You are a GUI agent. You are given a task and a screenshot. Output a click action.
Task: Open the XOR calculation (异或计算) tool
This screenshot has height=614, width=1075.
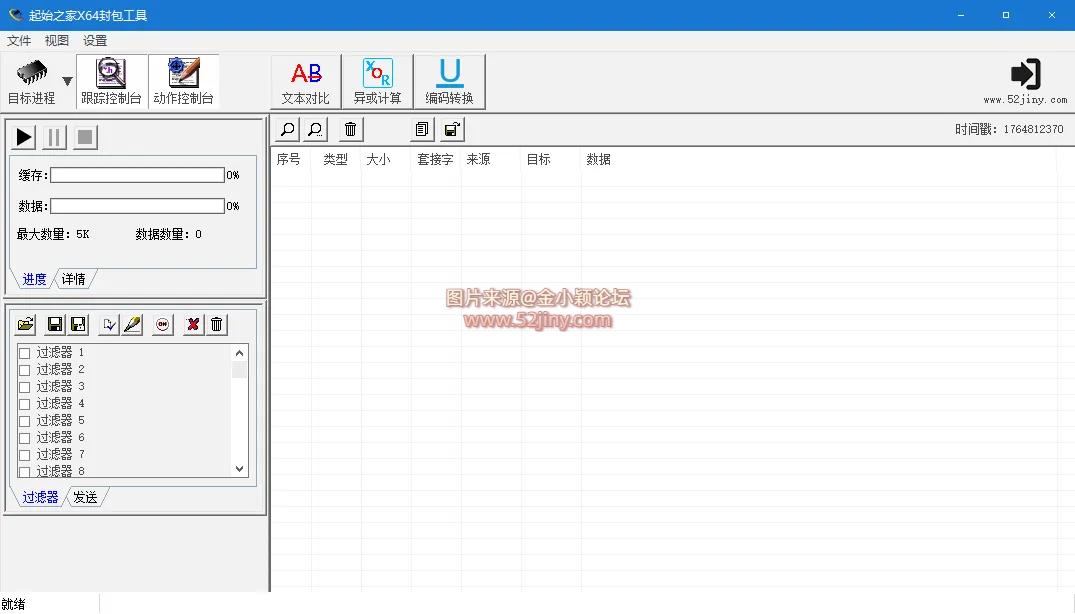click(x=377, y=81)
